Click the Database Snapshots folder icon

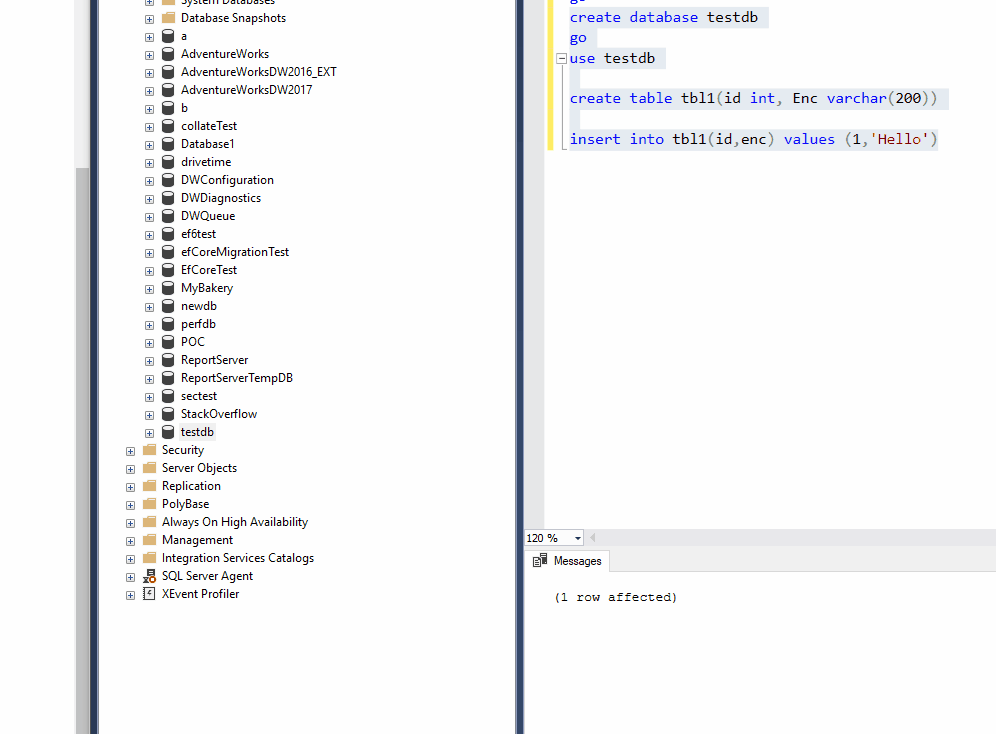[166, 17]
